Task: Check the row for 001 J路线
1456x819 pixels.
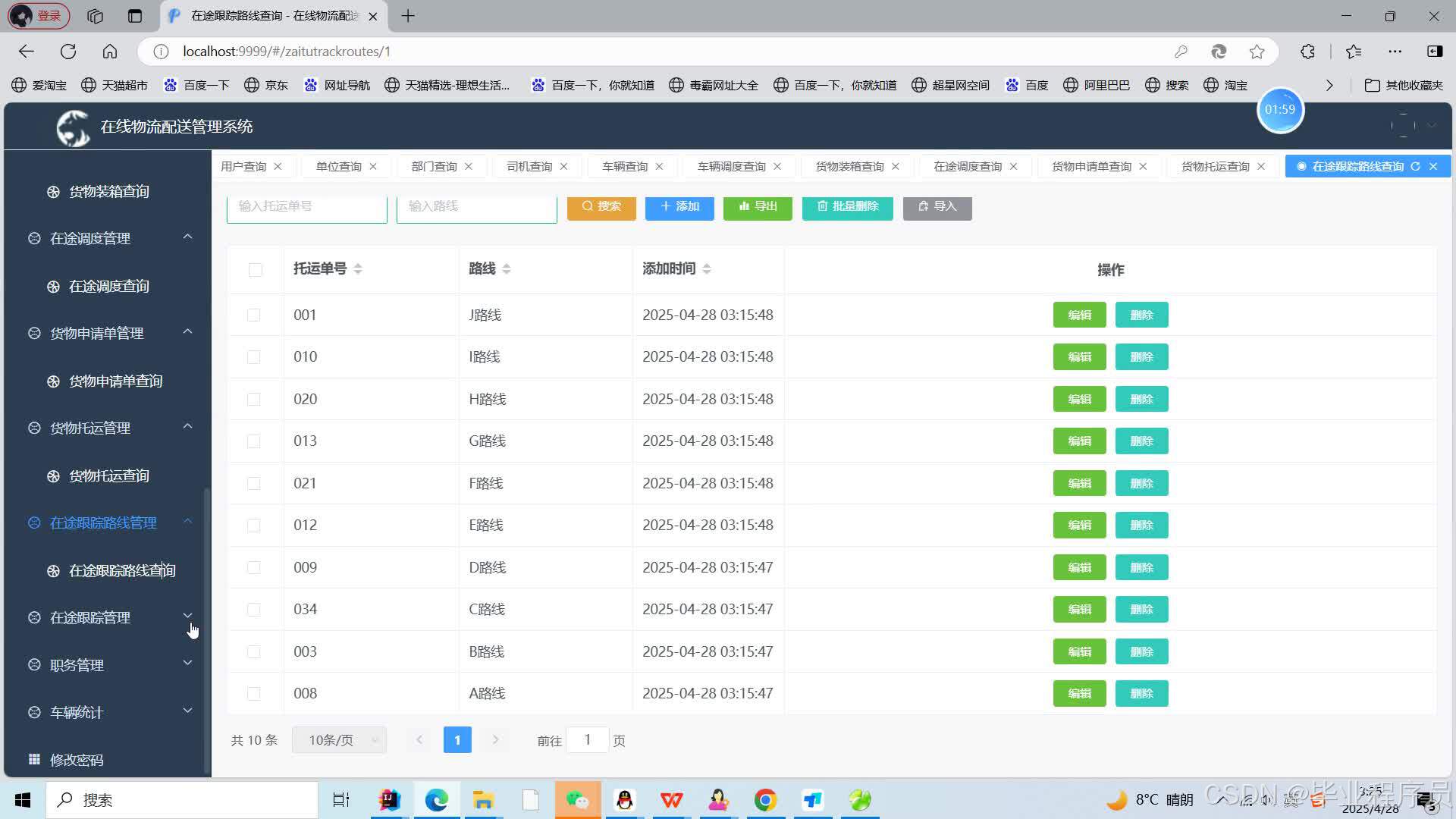Action: pyautogui.click(x=253, y=315)
